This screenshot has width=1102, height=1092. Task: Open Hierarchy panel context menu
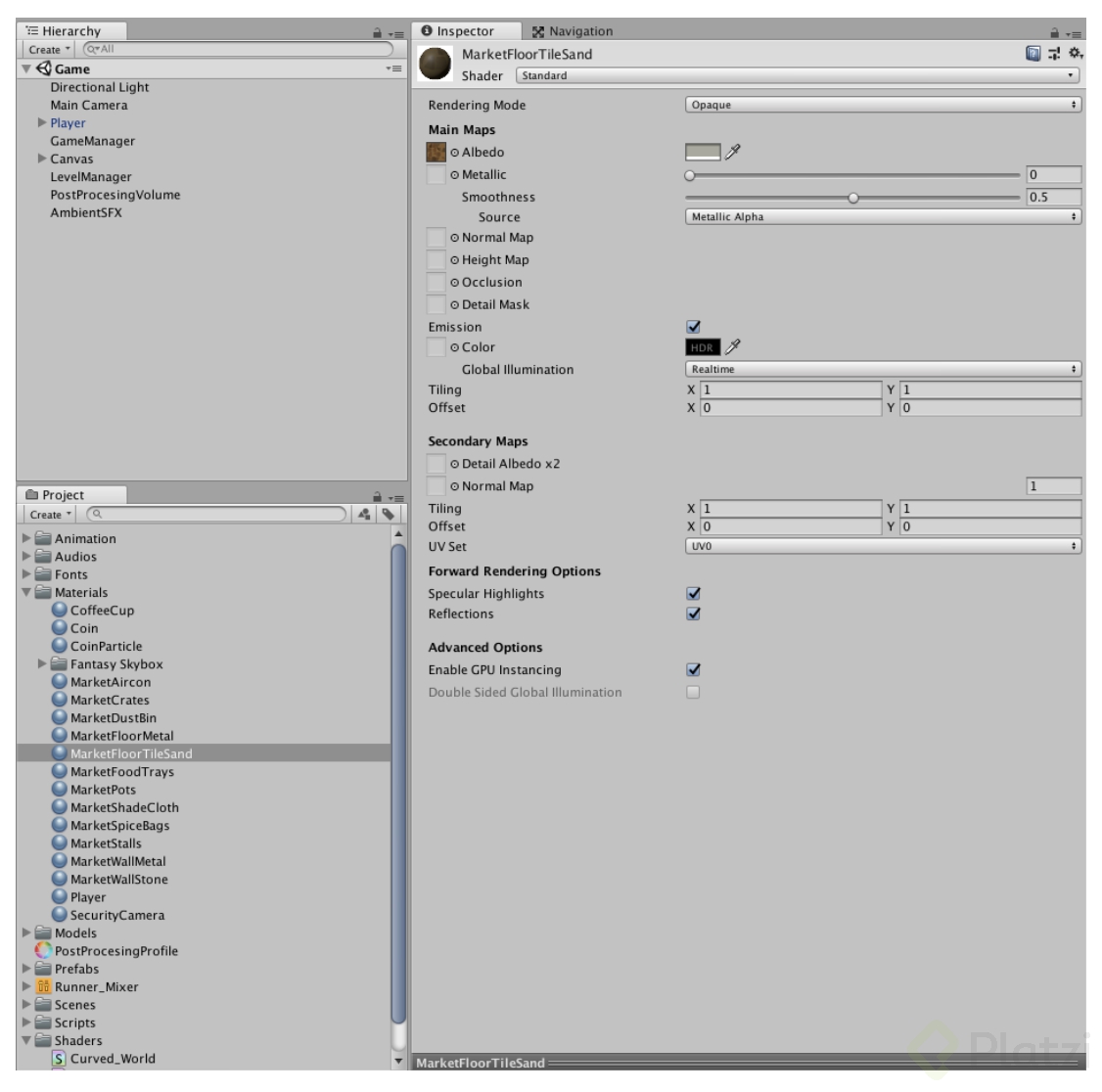[396, 33]
